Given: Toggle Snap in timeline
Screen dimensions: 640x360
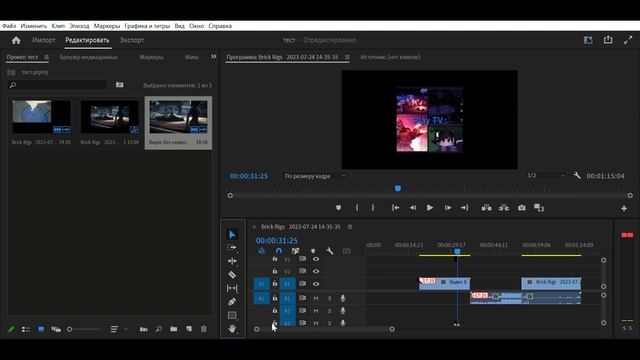Looking at the screenshot, I should [278, 251].
